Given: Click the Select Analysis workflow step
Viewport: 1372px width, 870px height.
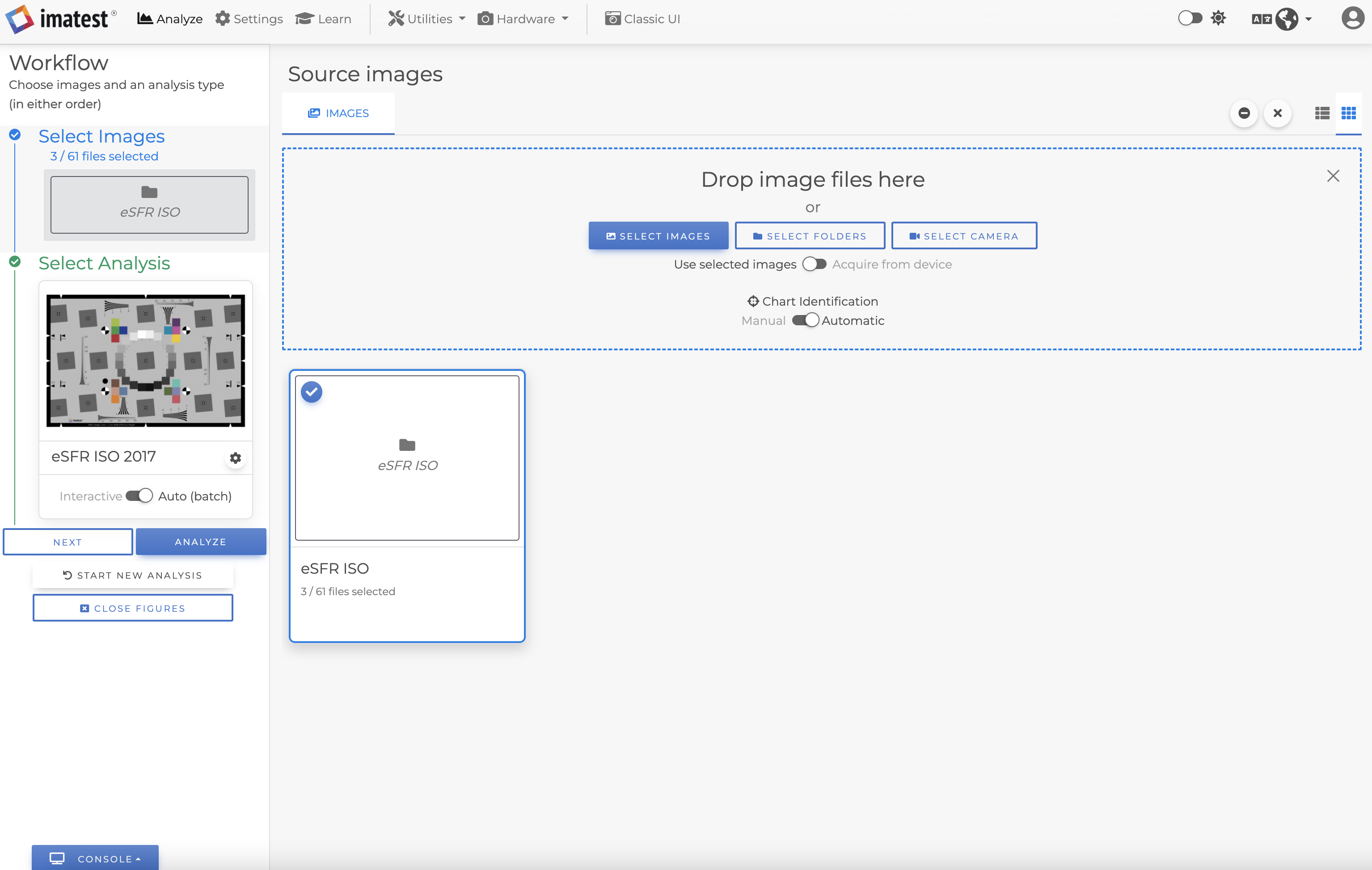Looking at the screenshot, I should point(104,264).
